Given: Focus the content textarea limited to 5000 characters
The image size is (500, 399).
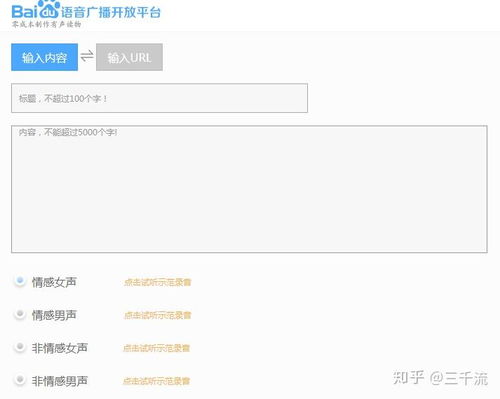Looking at the screenshot, I should [x=249, y=189].
